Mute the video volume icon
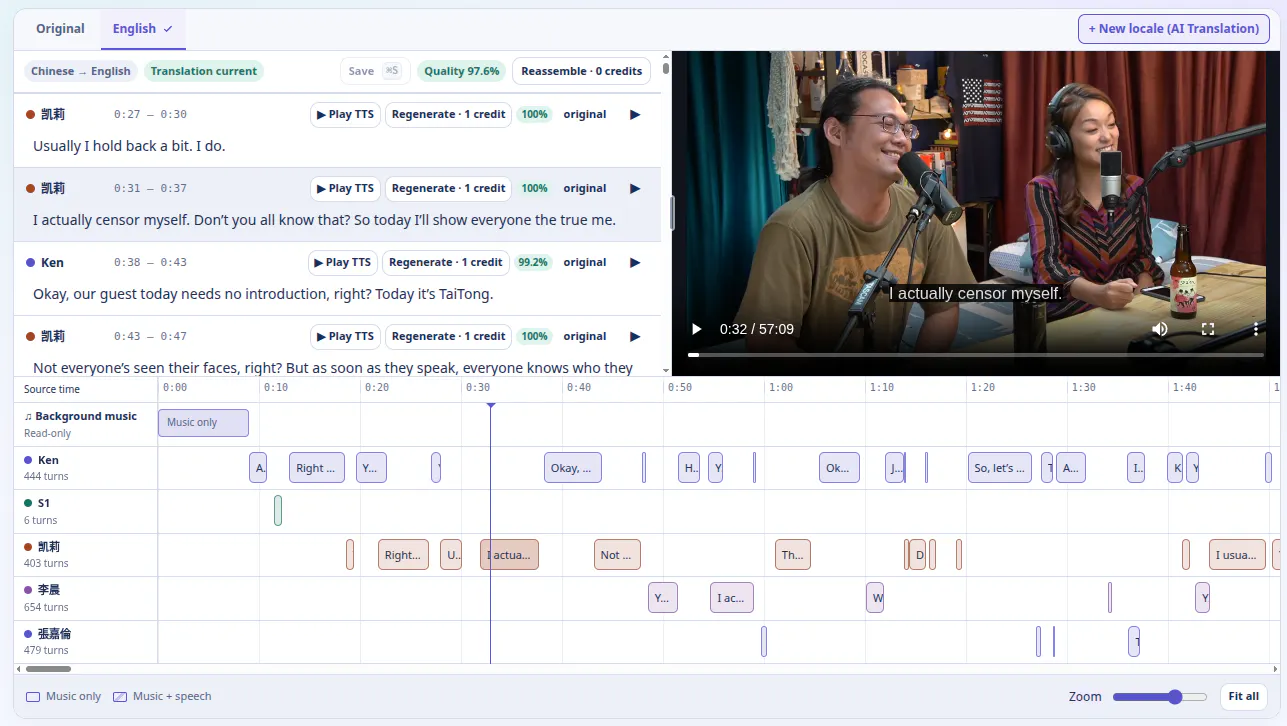This screenshot has height=726, width=1287. pos(1160,329)
